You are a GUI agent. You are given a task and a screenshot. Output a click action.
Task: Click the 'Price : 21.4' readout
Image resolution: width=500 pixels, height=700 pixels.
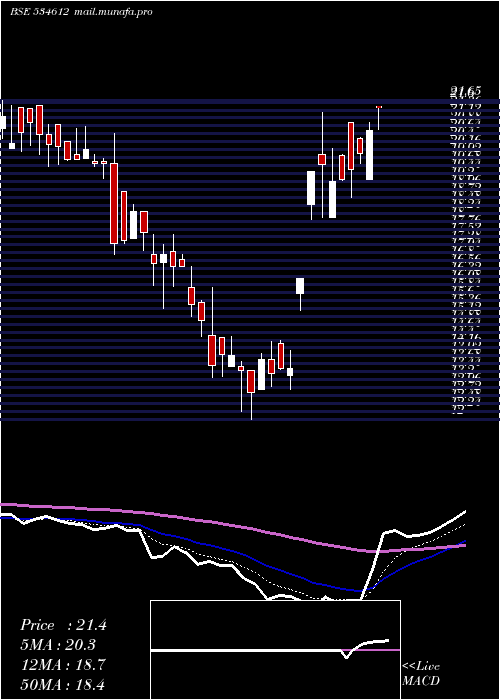tap(63, 625)
